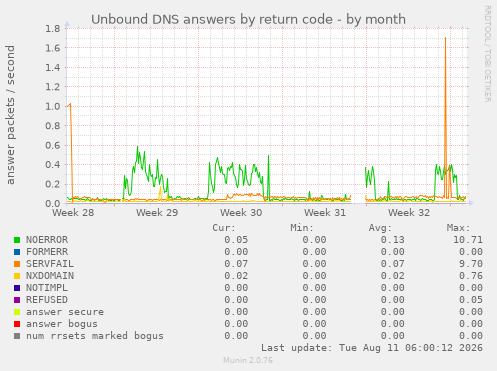497x371 pixels.
Task: Click NOERROR average value 0.13
Action: [393, 240]
